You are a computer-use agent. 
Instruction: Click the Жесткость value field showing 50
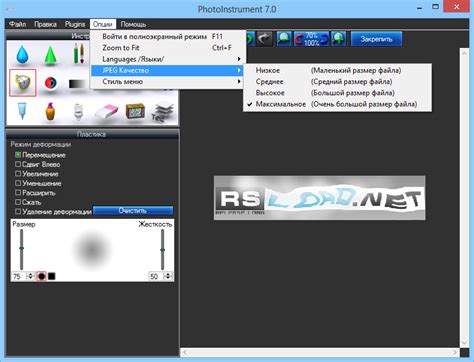pyautogui.click(x=157, y=276)
